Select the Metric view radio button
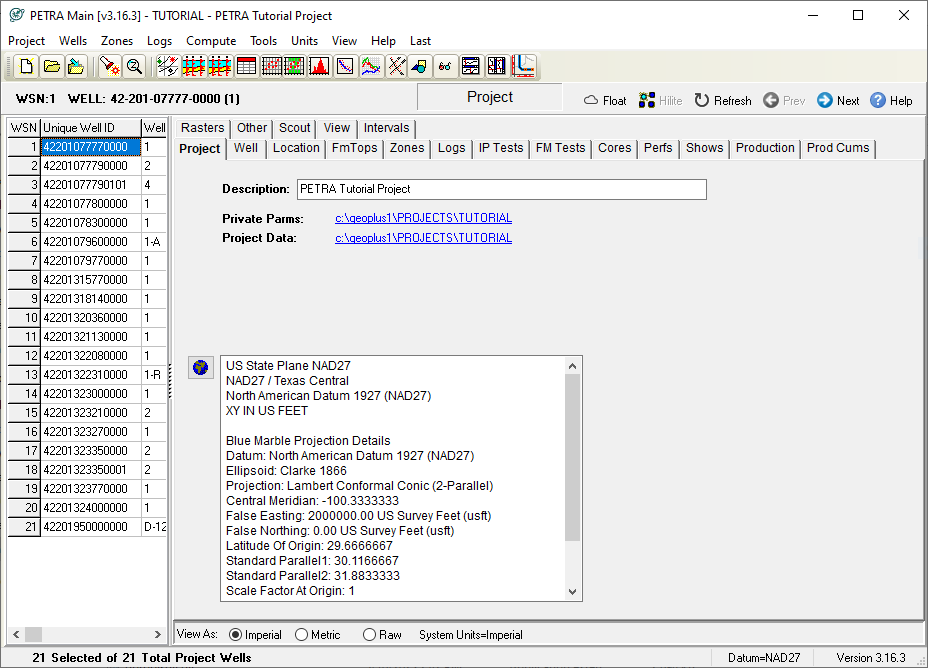928x668 pixels. 301,635
